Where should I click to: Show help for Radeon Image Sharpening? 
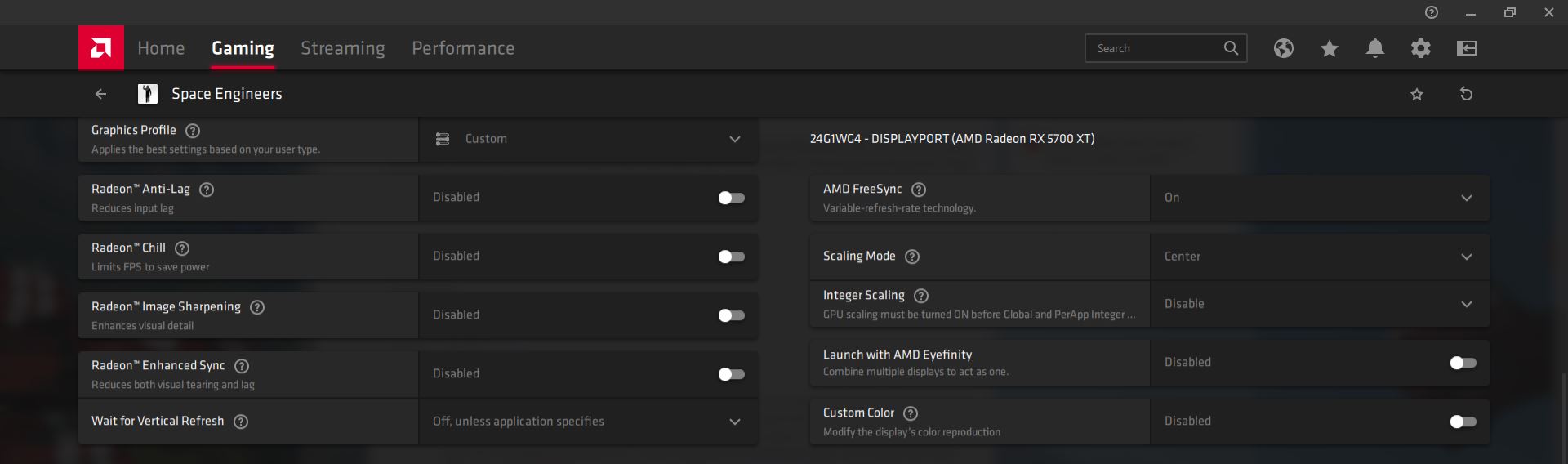click(257, 307)
